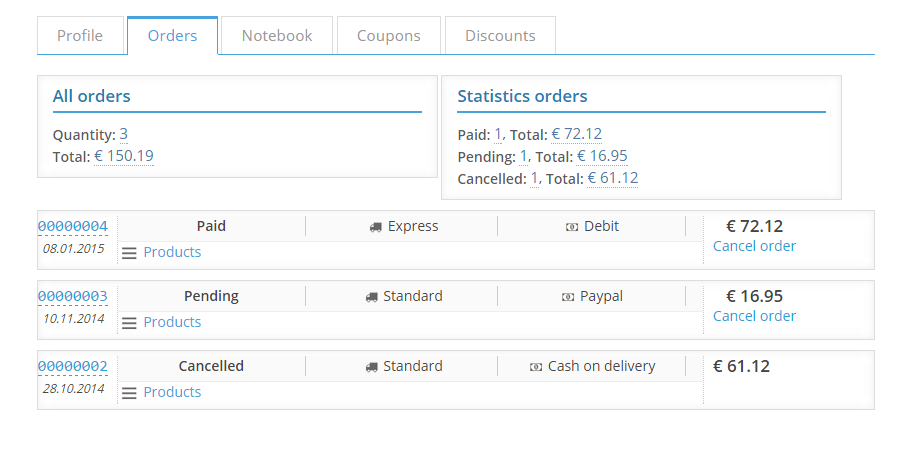Click money icon next to Debit

point(572,227)
